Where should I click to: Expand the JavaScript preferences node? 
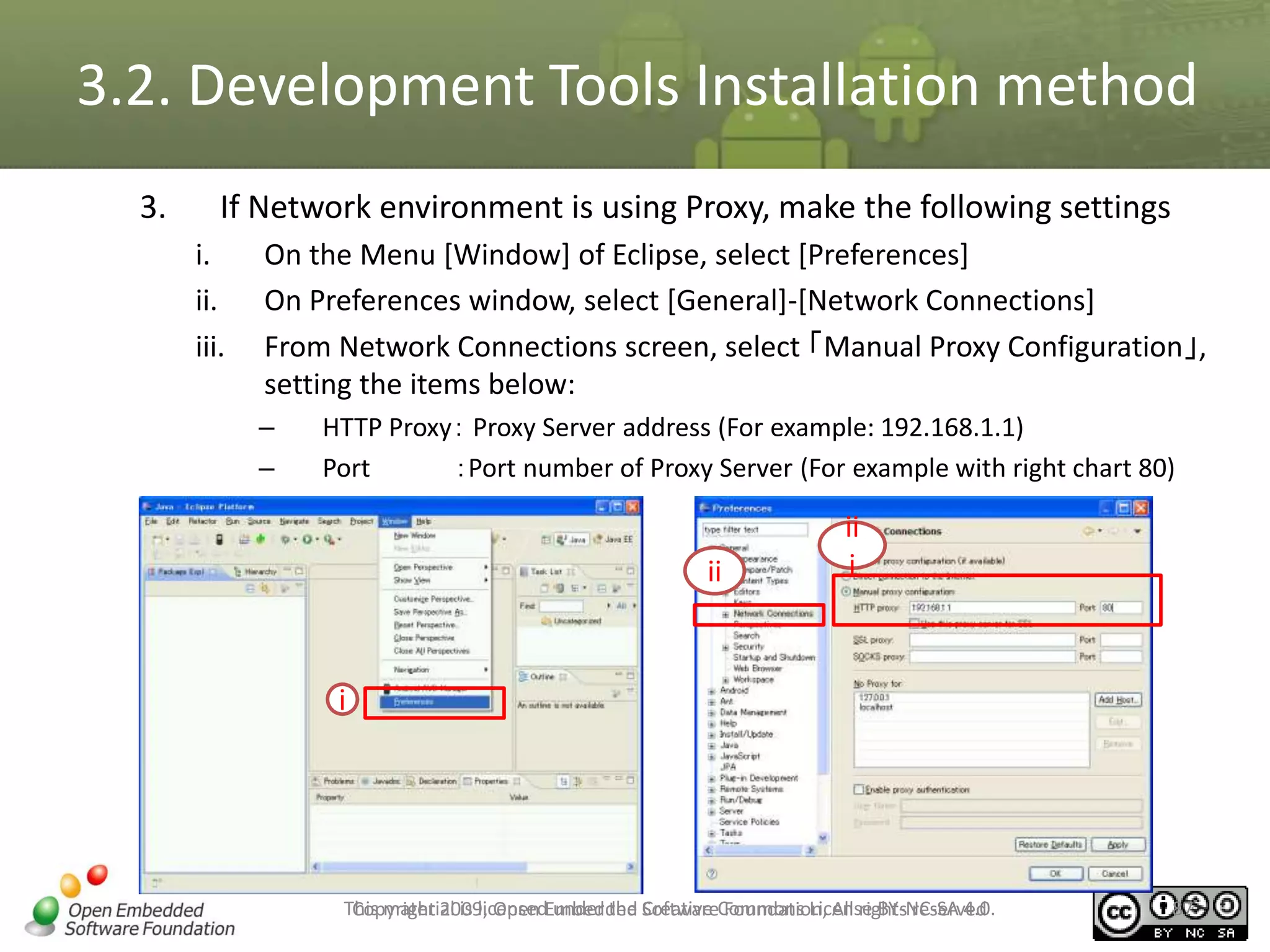711,757
